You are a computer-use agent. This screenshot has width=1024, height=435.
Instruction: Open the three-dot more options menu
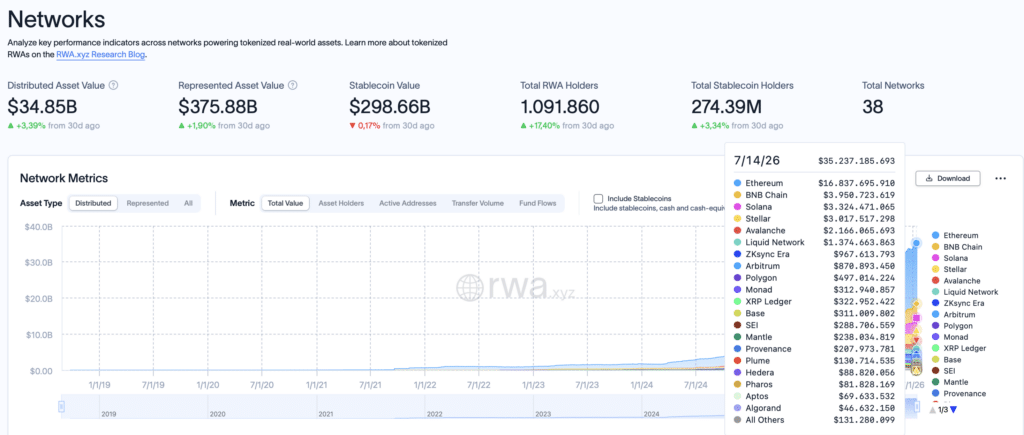(1000, 178)
